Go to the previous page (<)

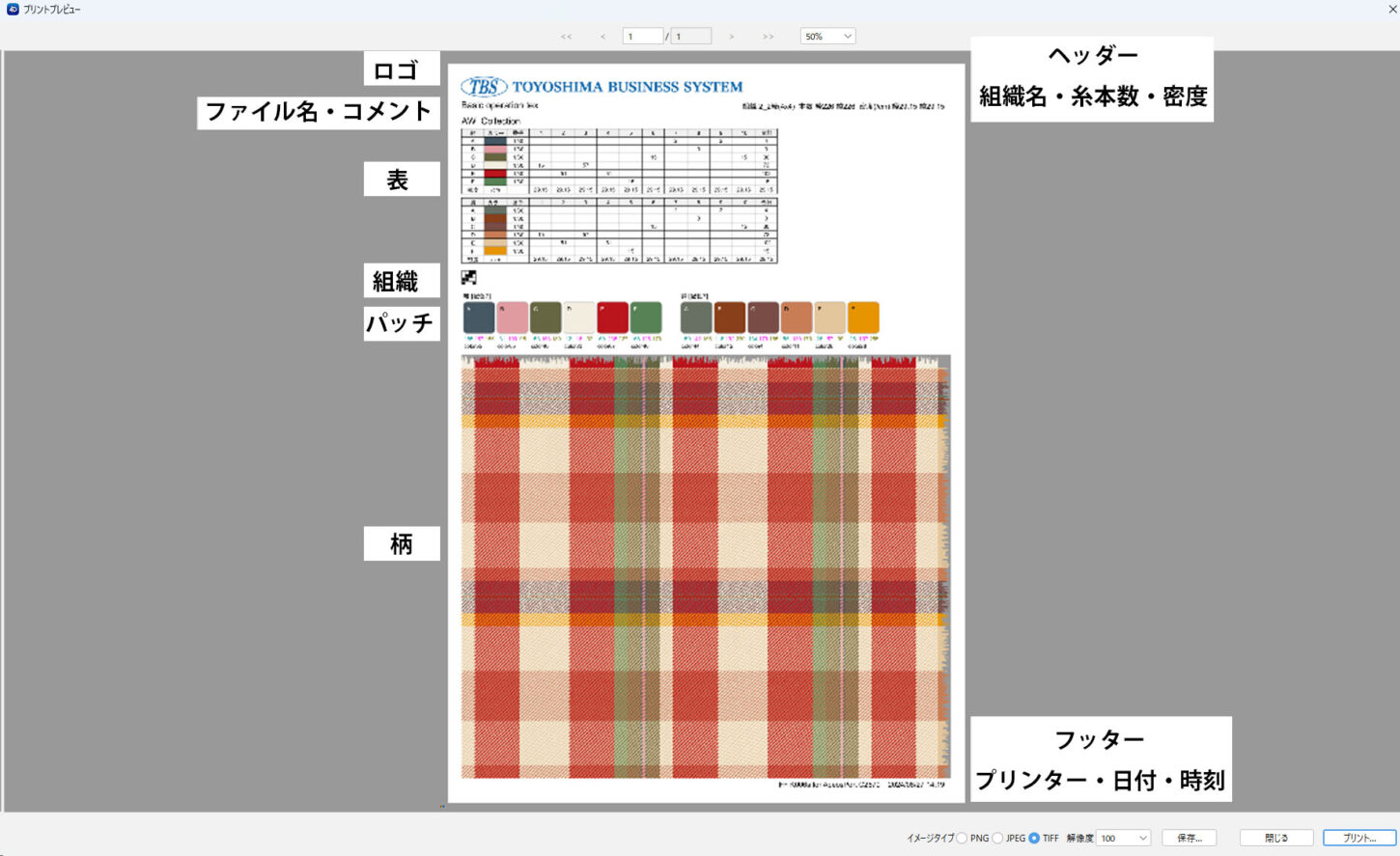(603, 37)
